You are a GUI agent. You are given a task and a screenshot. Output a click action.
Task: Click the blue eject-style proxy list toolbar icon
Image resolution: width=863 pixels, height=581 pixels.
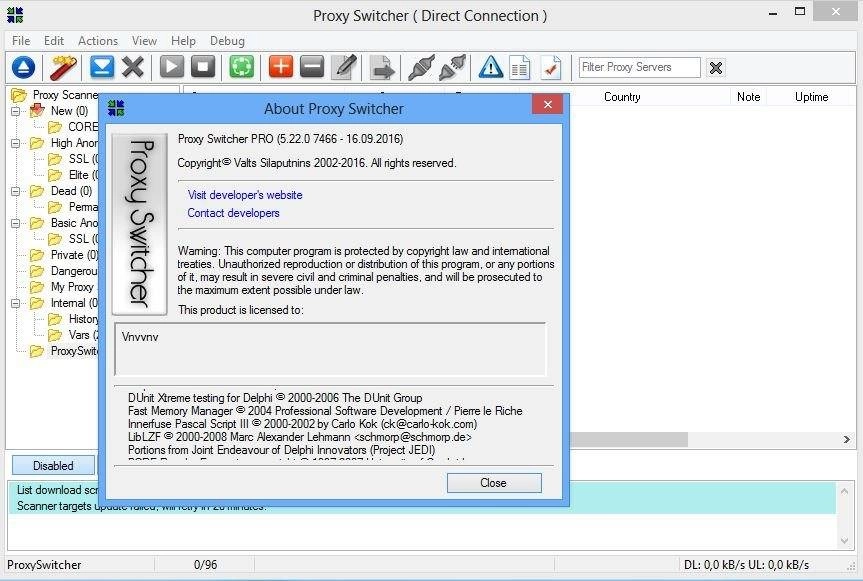[x=24, y=67]
